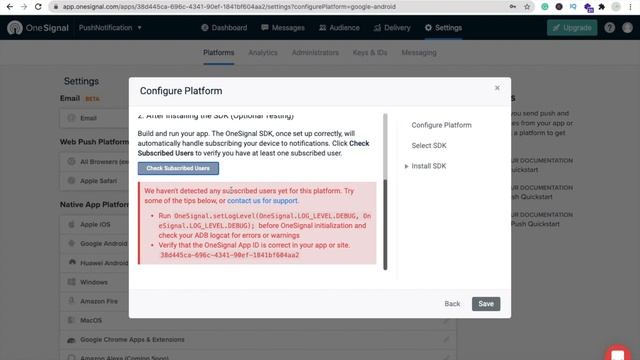Select the Configure Platform step
The image size is (640, 360).
tap(441, 125)
